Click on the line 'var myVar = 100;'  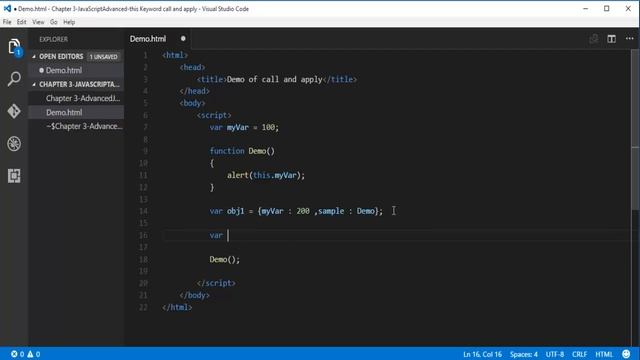tap(244, 127)
